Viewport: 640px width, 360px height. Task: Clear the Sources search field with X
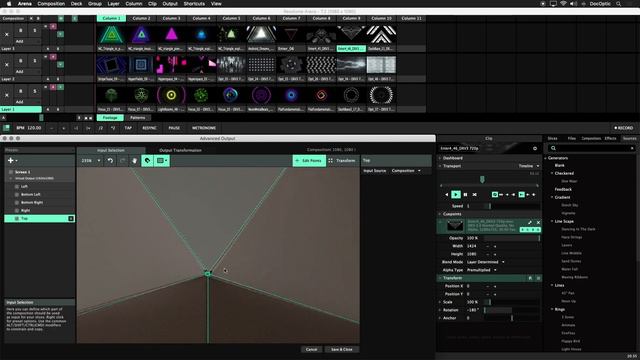click(x=632, y=148)
